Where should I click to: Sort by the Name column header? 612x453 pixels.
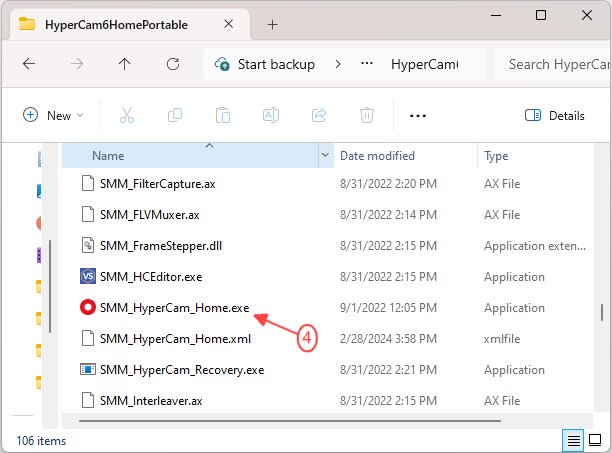[190, 156]
